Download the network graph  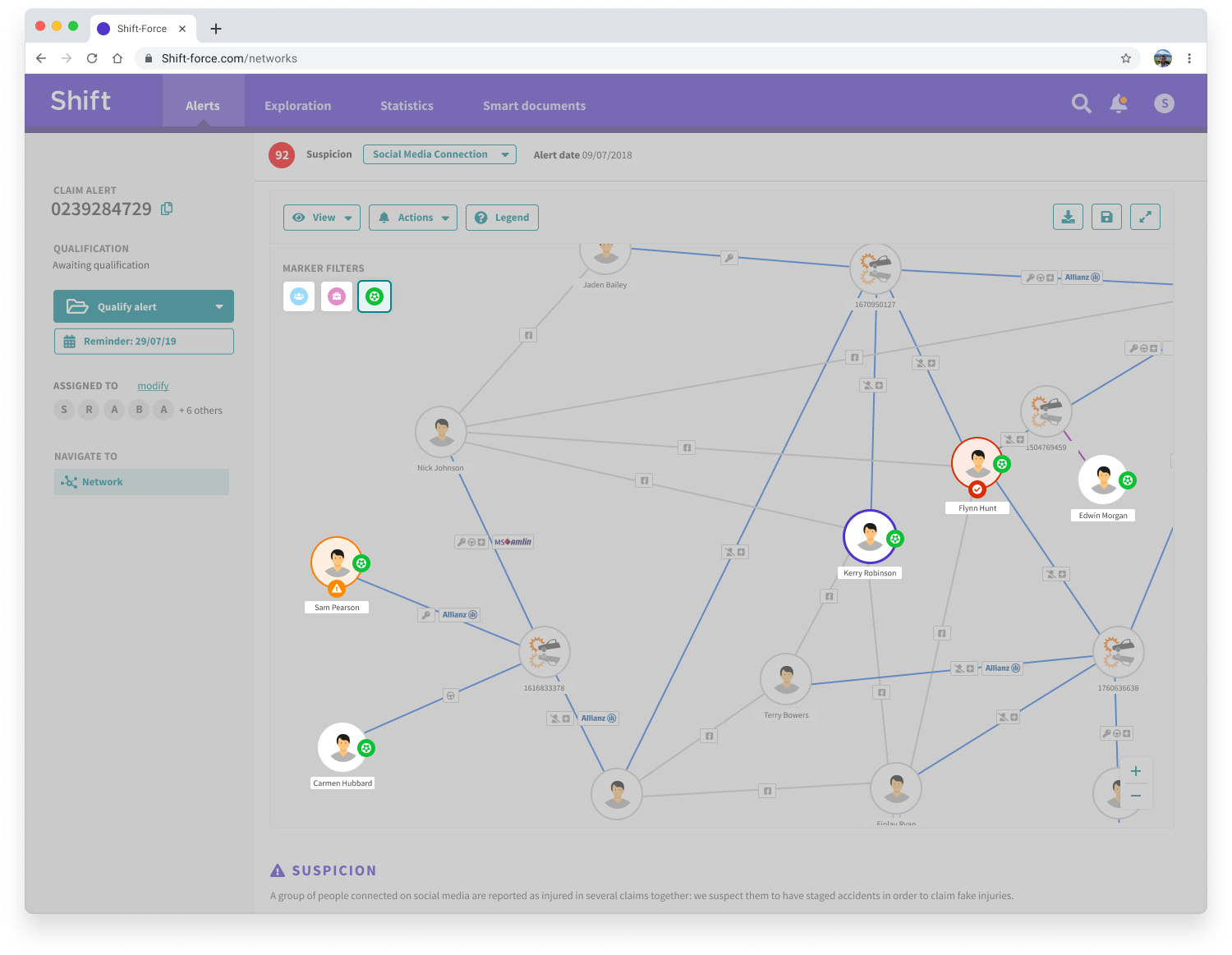[1068, 217]
